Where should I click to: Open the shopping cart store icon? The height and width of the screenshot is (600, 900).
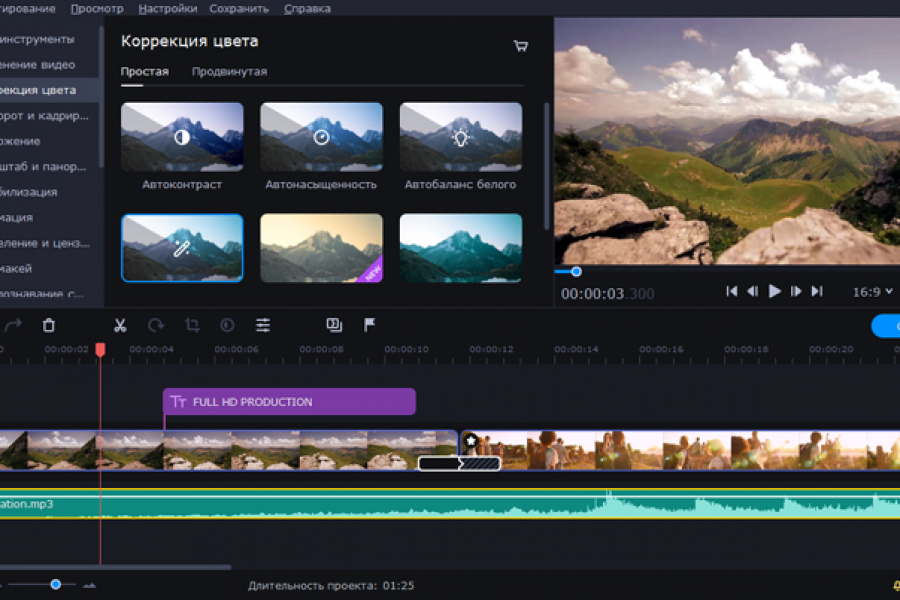pyautogui.click(x=520, y=46)
